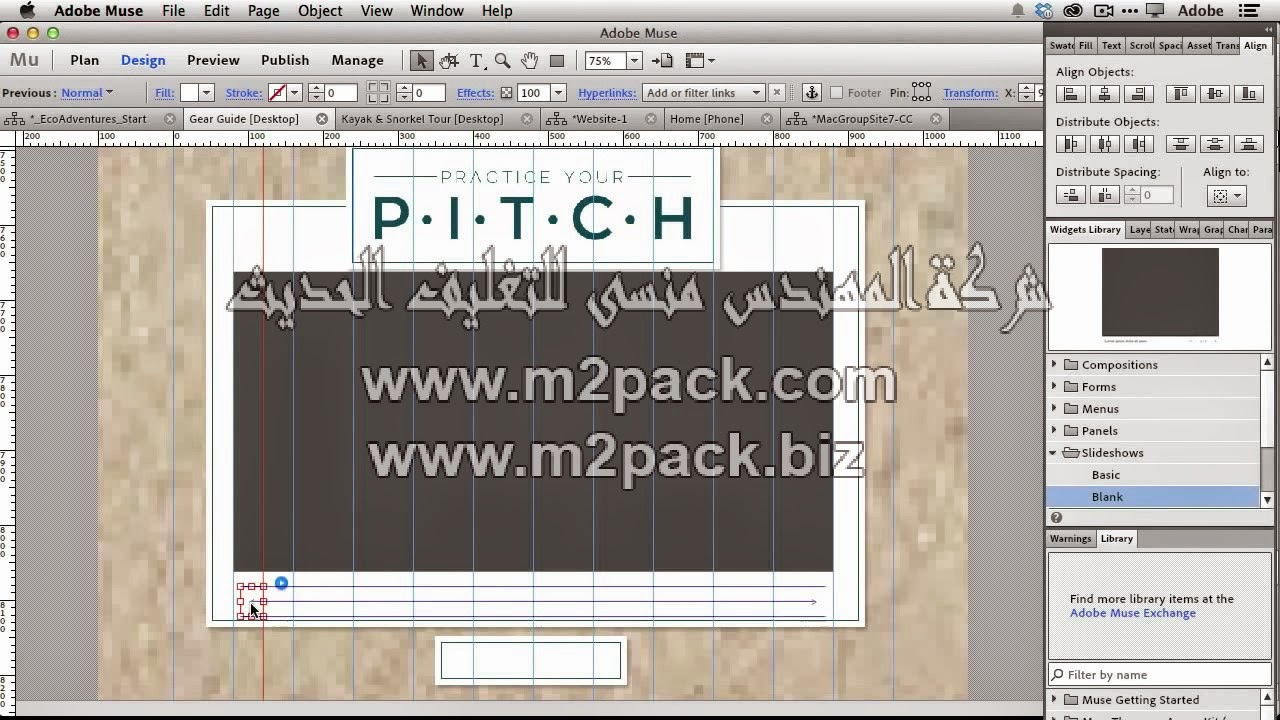Open the Previous Normal state dropdown

click(87, 93)
